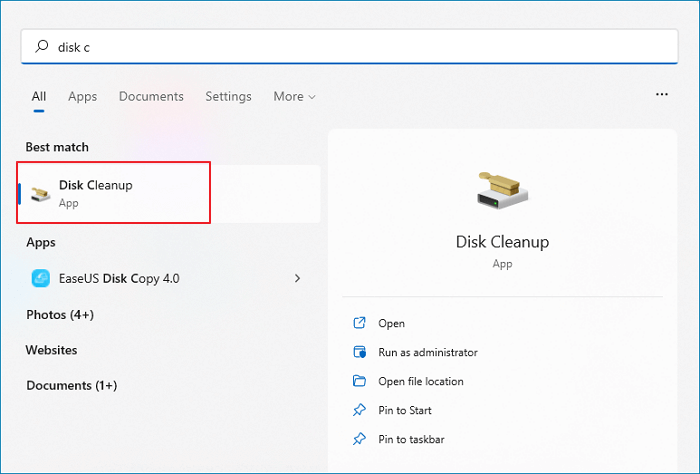Expand the Photos (4+) results section
This screenshot has height=474, width=700.
click(x=58, y=314)
